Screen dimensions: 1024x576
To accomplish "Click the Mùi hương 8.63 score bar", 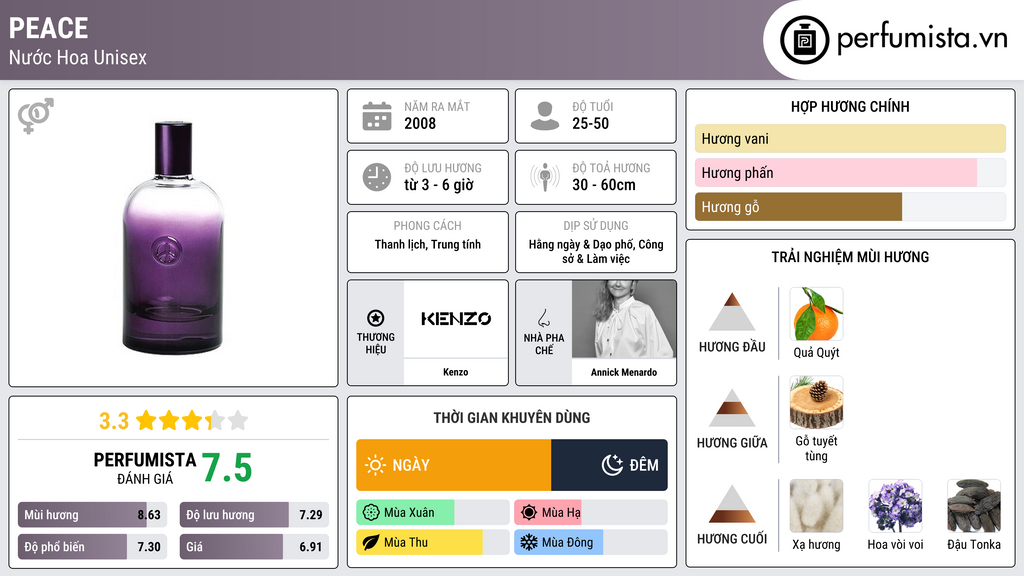I will [93, 515].
